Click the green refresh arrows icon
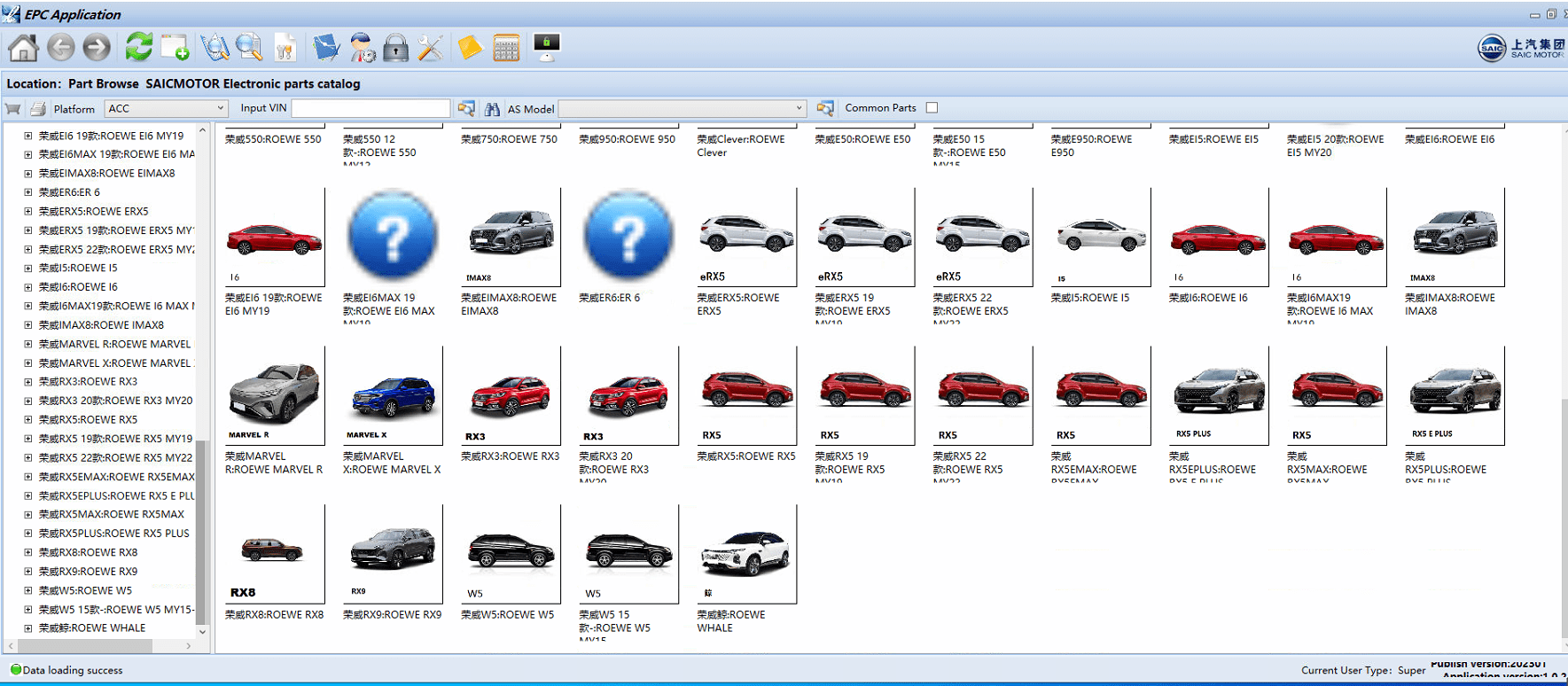 (x=138, y=47)
